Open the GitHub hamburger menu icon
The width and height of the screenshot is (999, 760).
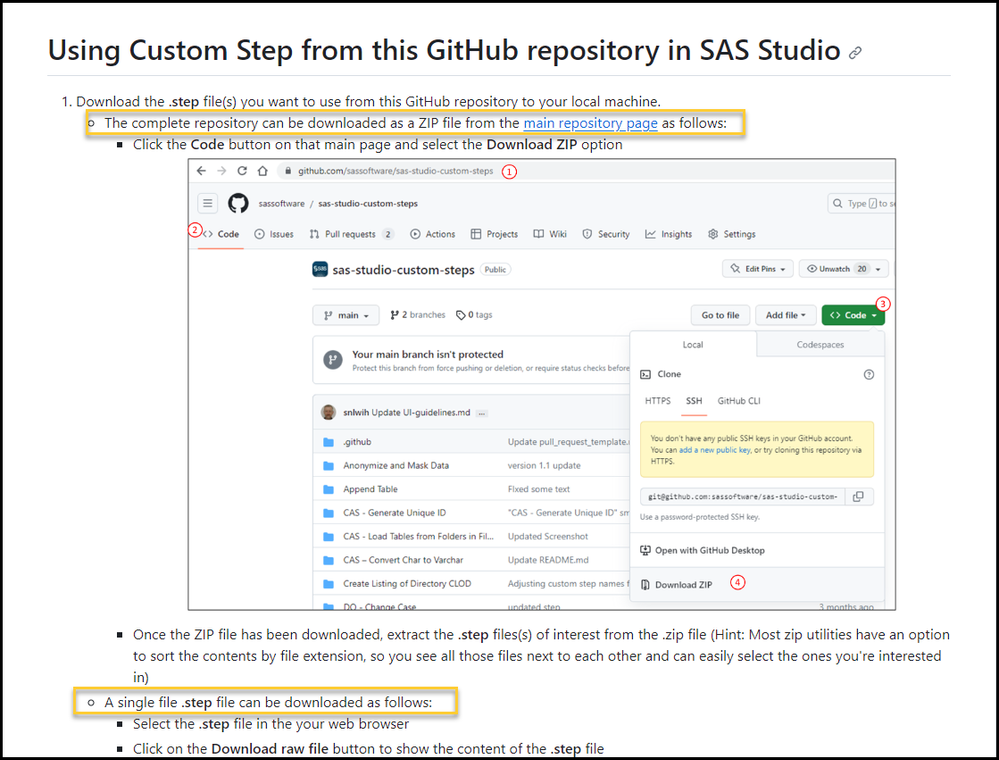(x=208, y=203)
